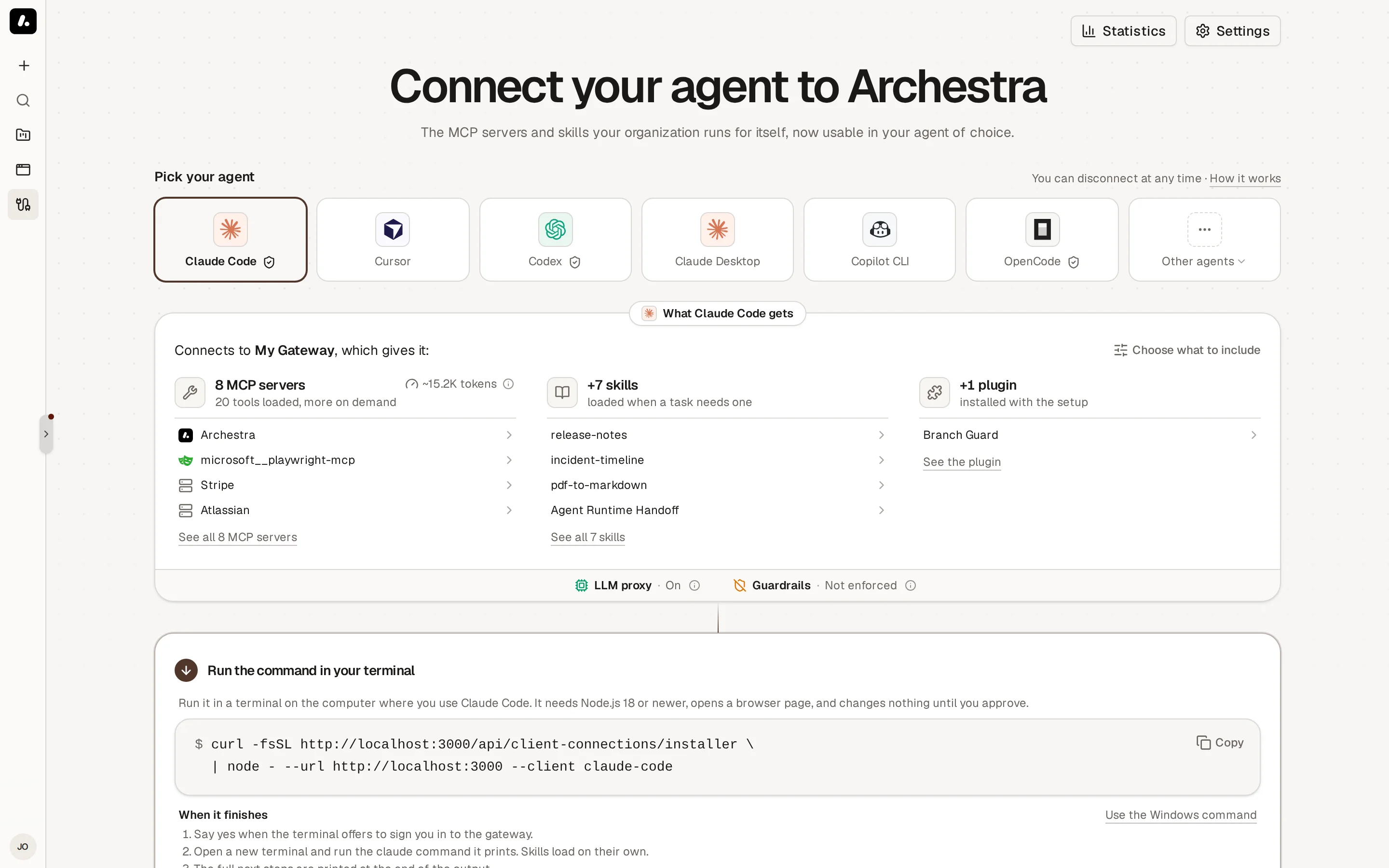Click the My Gateway name
The height and width of the screenshot is (868, 1389).
[295, 351]
